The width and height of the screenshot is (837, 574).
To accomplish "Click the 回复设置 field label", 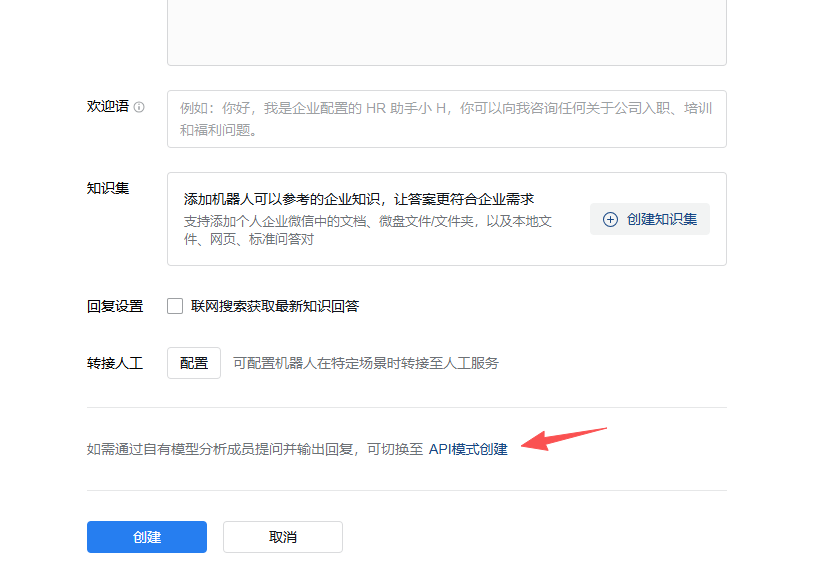I will tap(115, 306).
